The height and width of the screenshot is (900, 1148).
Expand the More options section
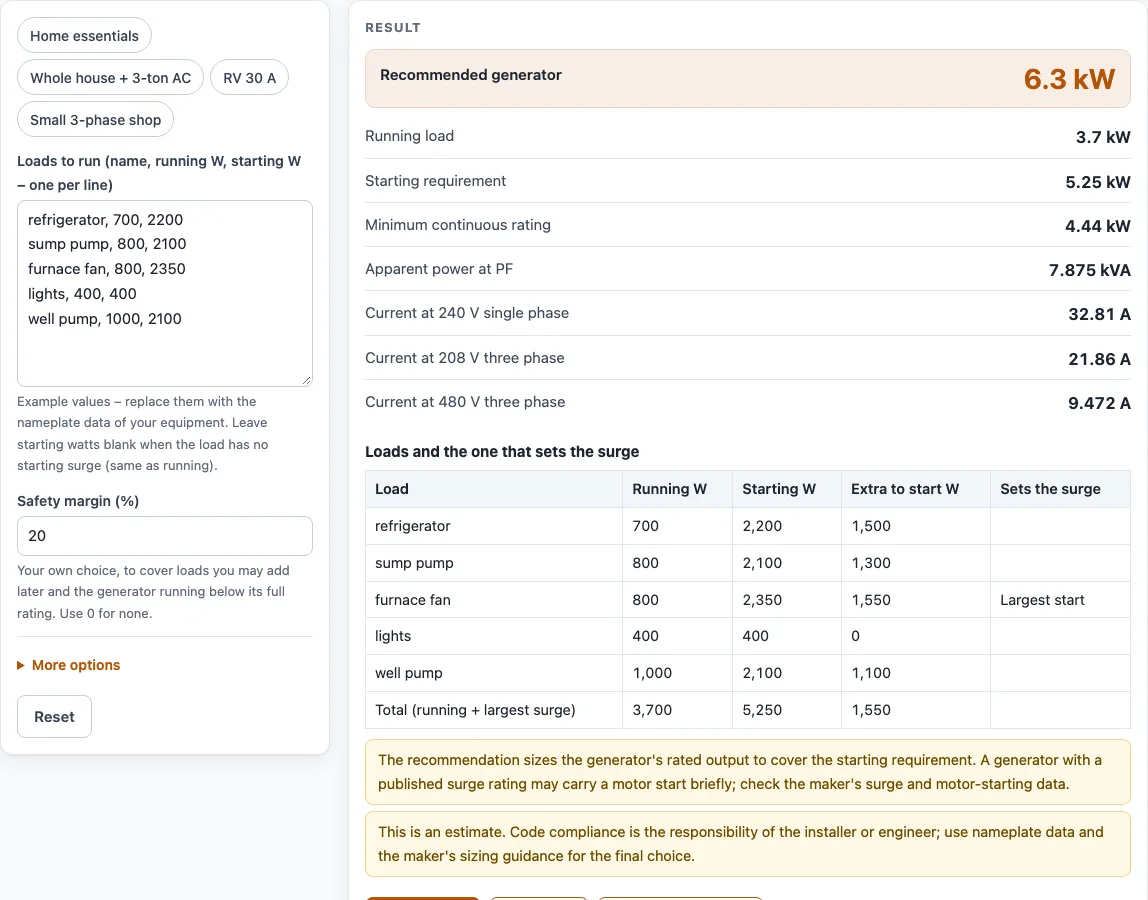click(69, 665)
